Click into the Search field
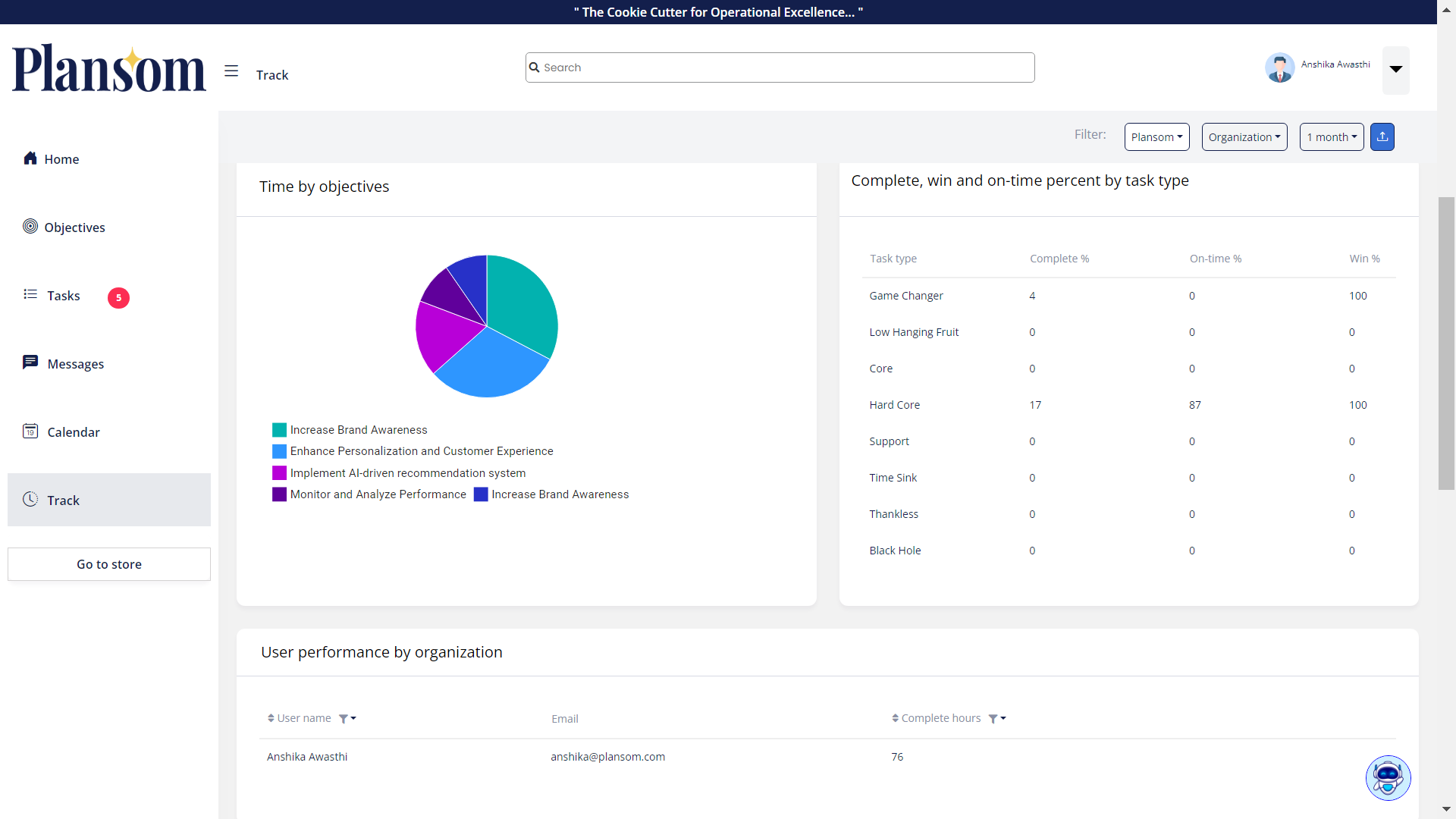This screenshot has height=819, width=1456. point(780,67)
